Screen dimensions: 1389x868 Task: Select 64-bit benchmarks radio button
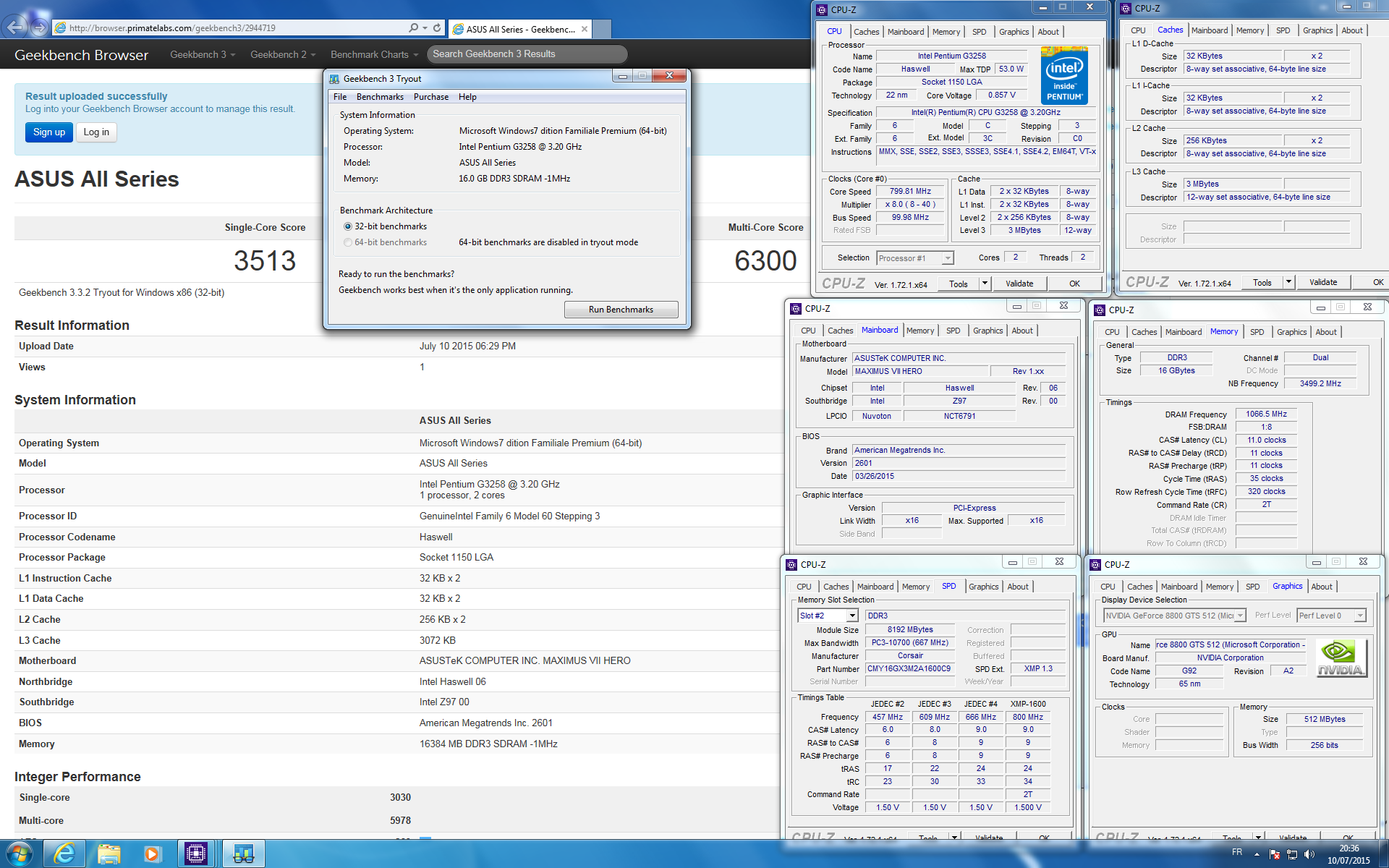(x=348, y=242)
